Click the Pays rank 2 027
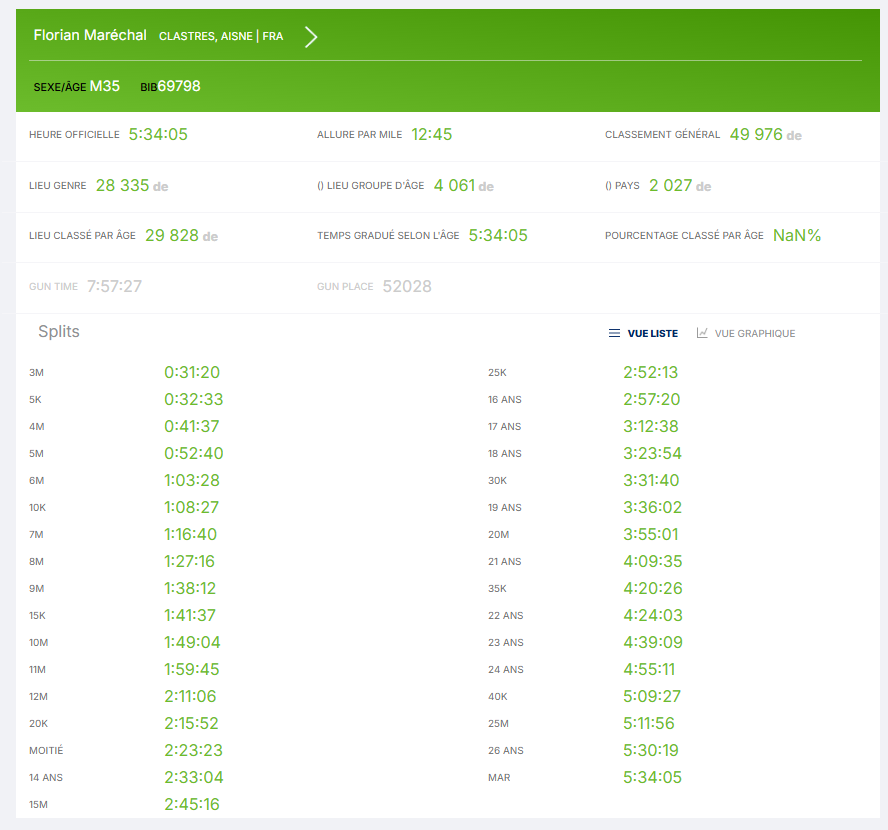The height and width of the screenshot is (830, 888). click(x=670, y=185)
